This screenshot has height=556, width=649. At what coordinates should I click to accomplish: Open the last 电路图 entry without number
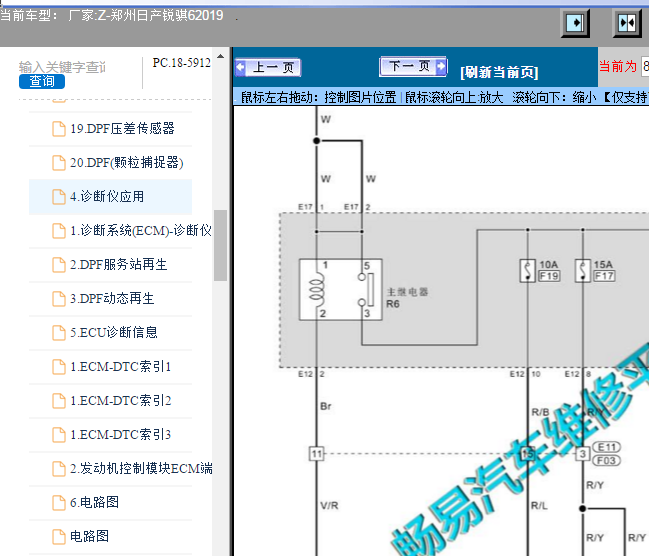tap(89, 536)
